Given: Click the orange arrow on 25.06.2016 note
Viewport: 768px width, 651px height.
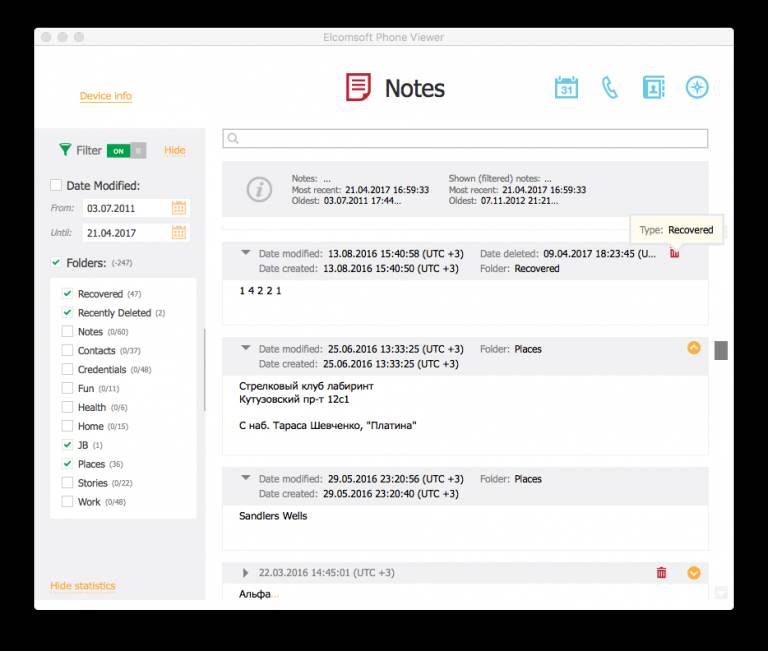Looking at the screenshot, I should tap(694, 348).
